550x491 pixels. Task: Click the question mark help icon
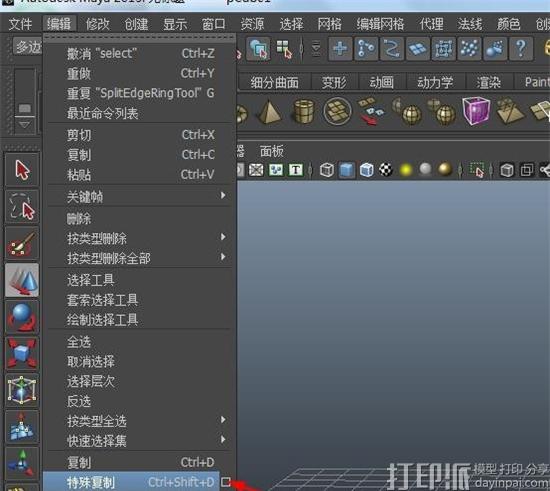521,48
